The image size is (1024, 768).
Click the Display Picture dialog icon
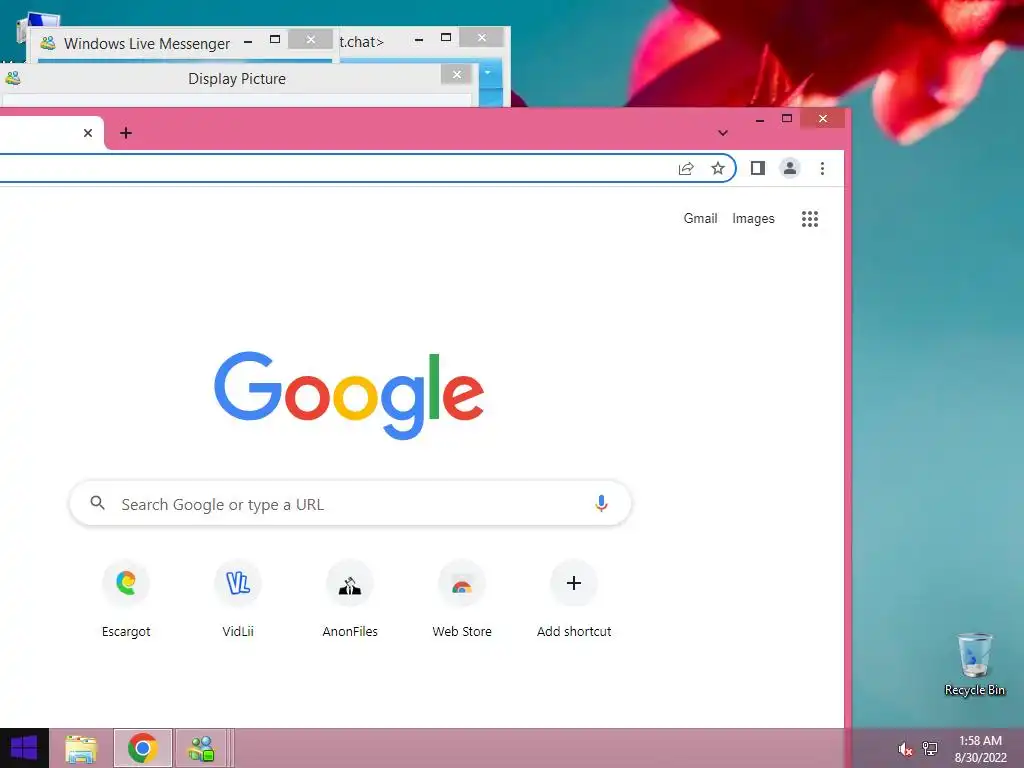12,78
